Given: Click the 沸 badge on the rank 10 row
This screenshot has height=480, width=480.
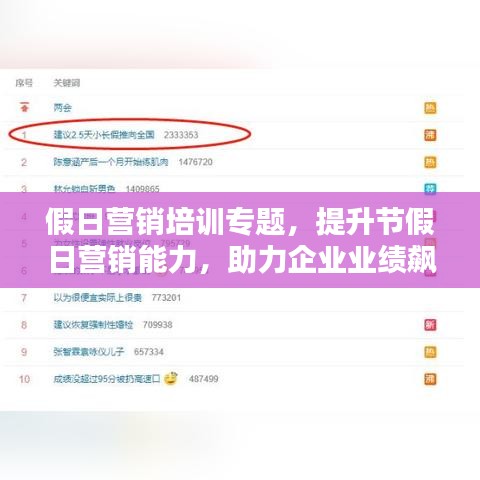Looking at the screenshot, I should point(430,379).
